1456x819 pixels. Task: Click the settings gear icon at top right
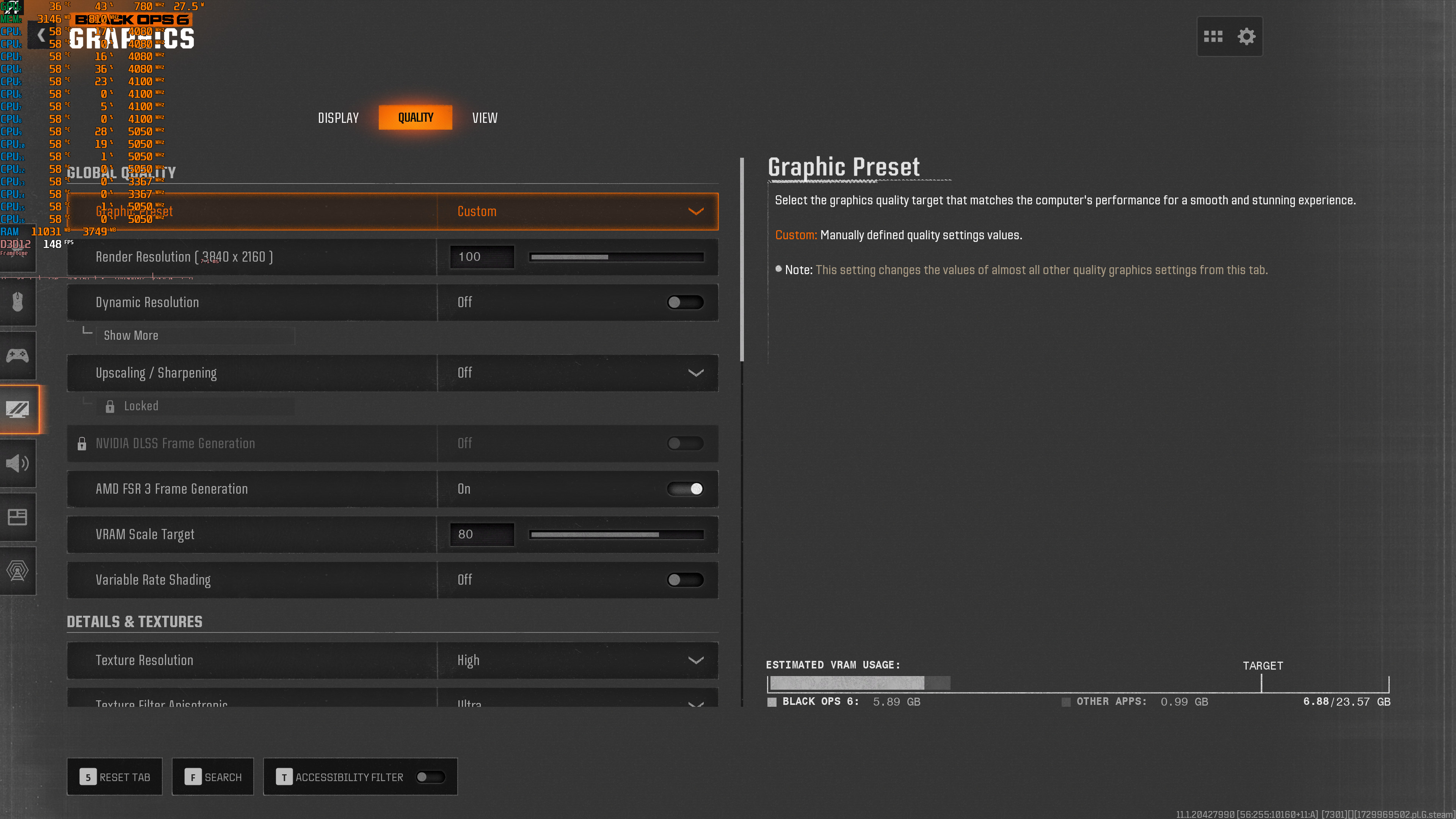coord(1246,37)
